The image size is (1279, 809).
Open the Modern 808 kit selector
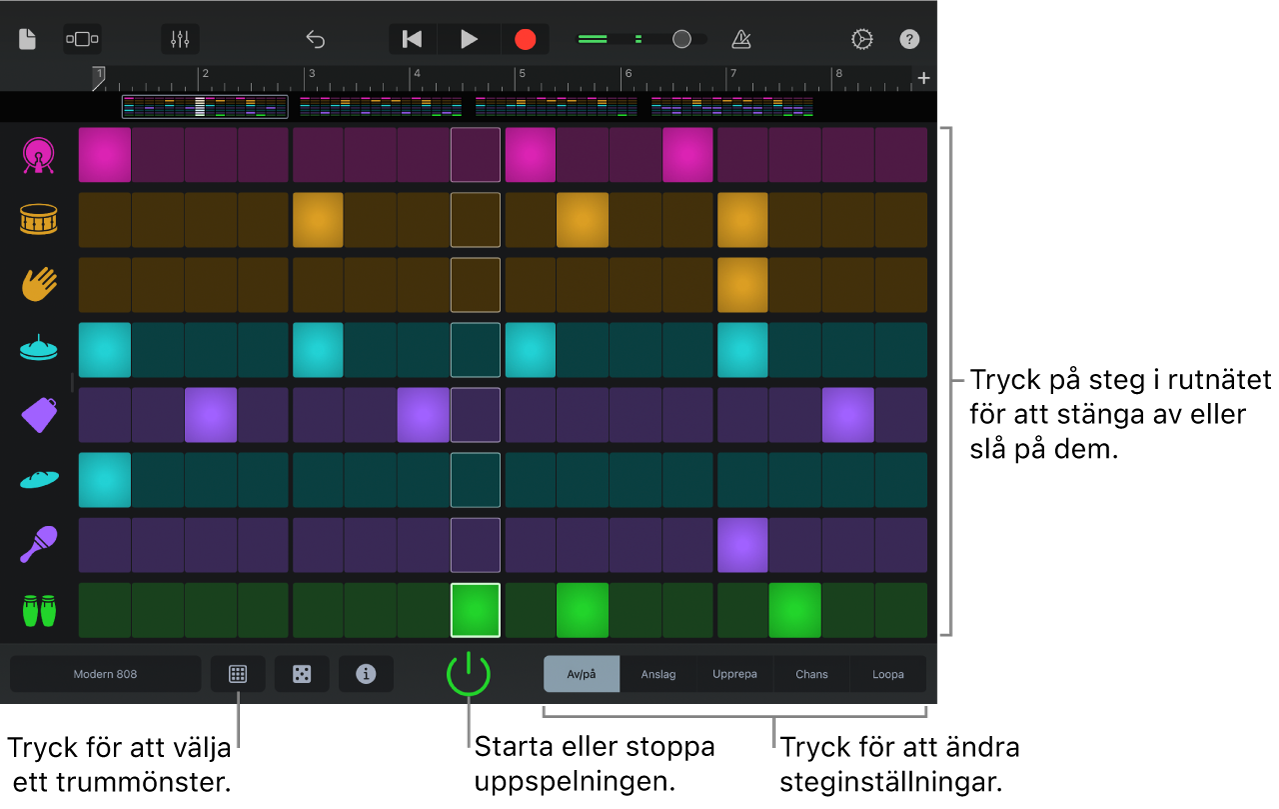(104, 674)
